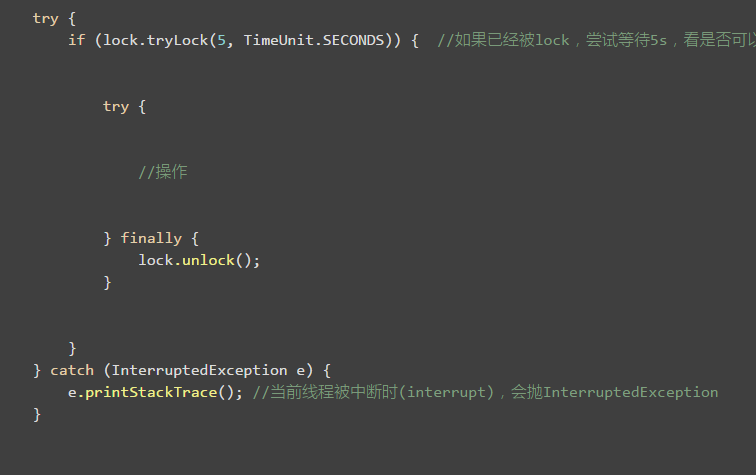The image size is (756, 475).
Task: Click the printStackTrace method call
Action: tap(151, 393)
